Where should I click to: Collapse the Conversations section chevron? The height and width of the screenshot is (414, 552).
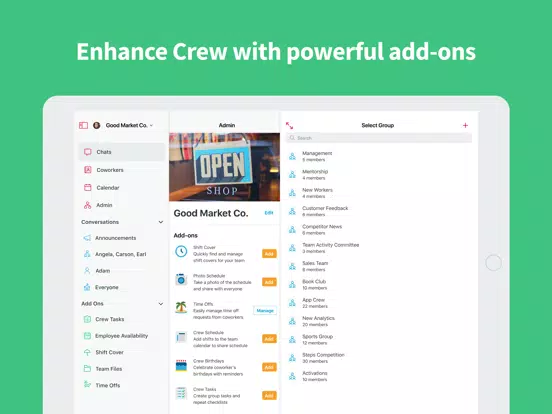coord(161,222)
